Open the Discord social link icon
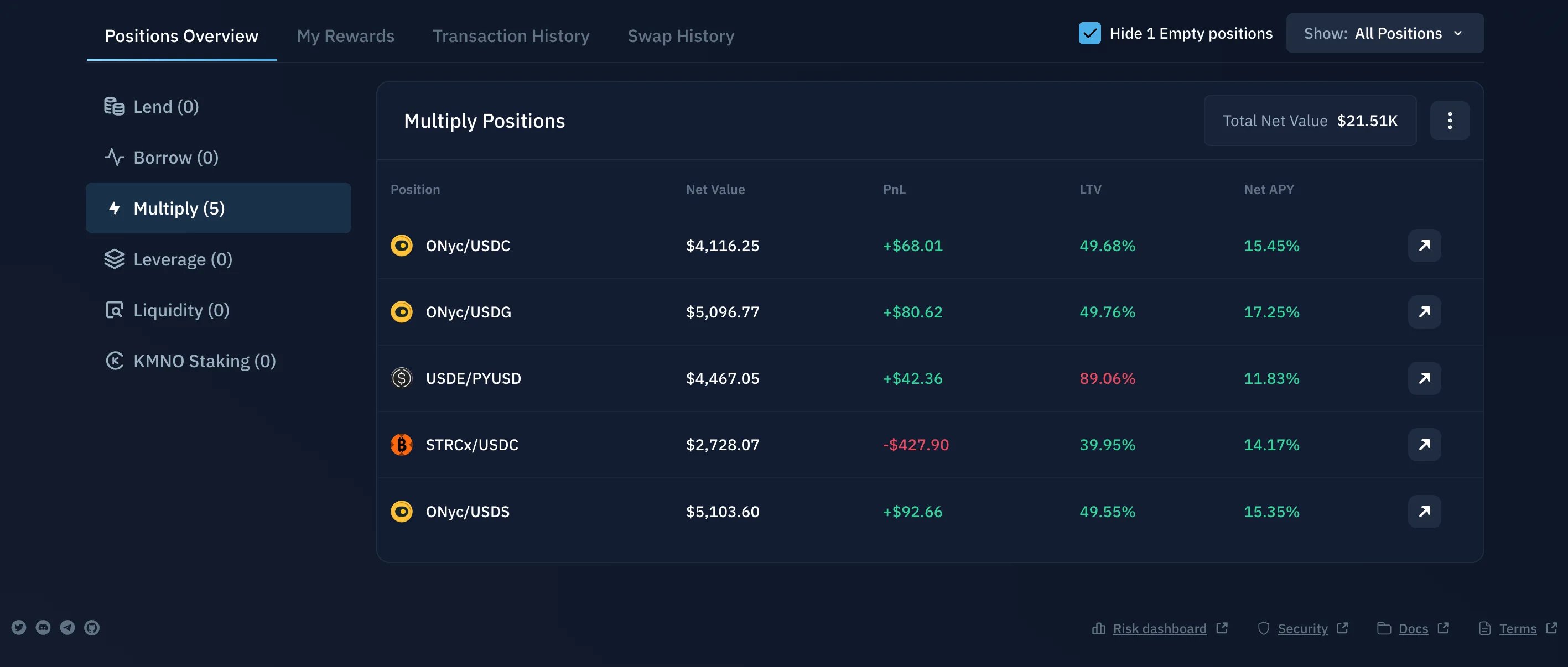Viewport: 1568px width, 667px height. [x=43, y=627]
